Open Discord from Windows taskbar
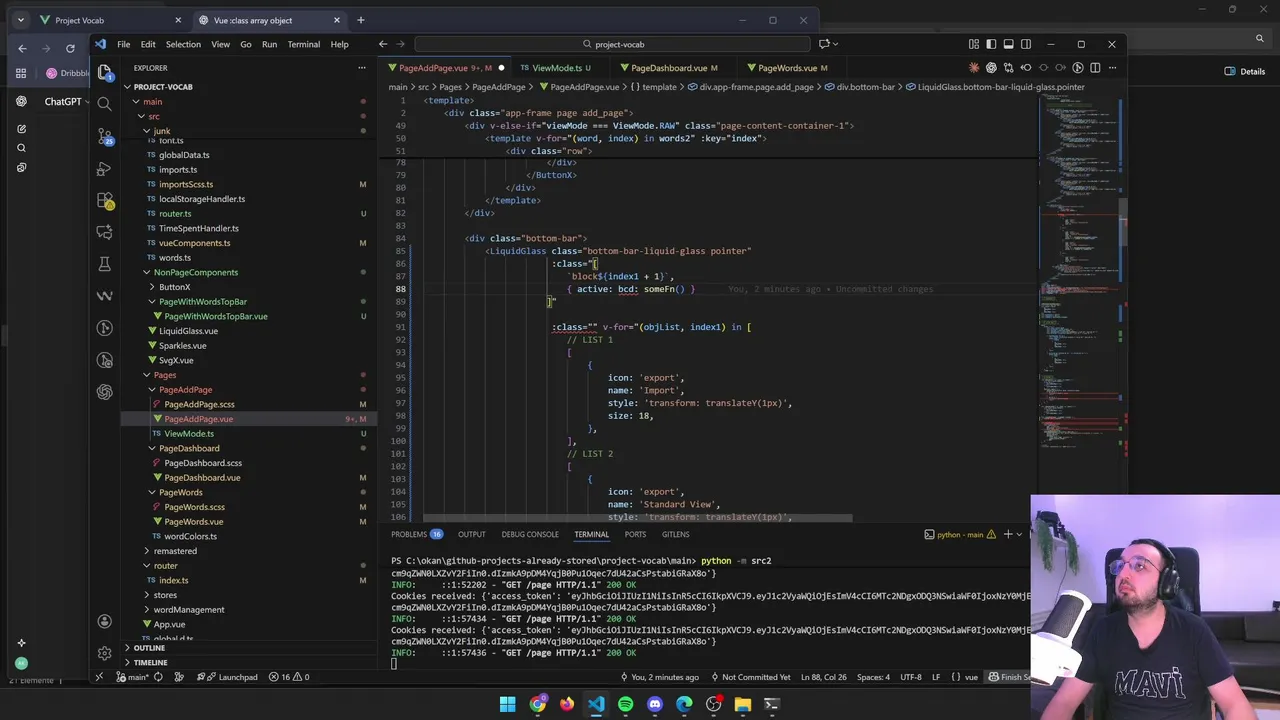The height and width of the screenshot is (720, 1280). [x=655, y=704]
